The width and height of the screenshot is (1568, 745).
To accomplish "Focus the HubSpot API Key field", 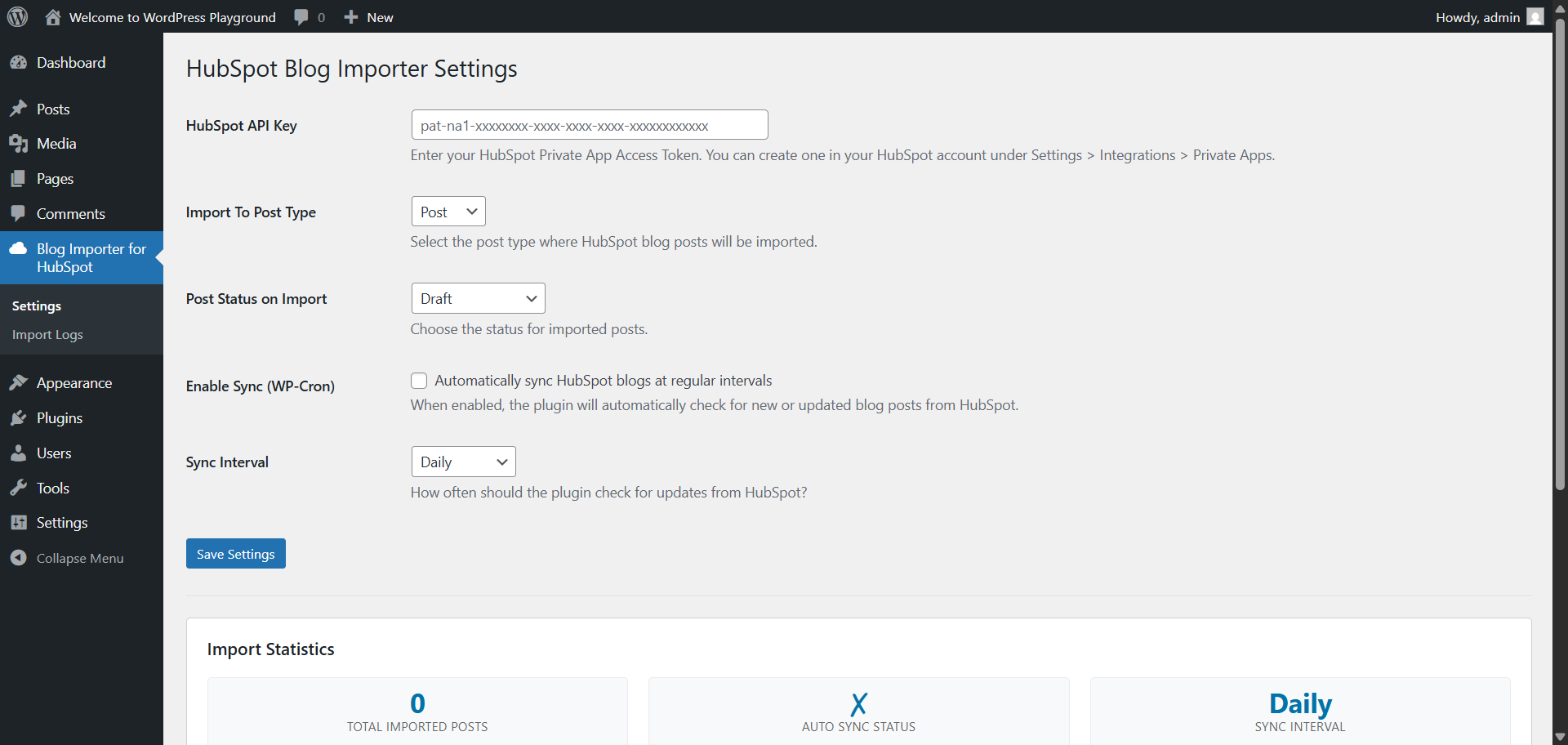I will [589, 125].
